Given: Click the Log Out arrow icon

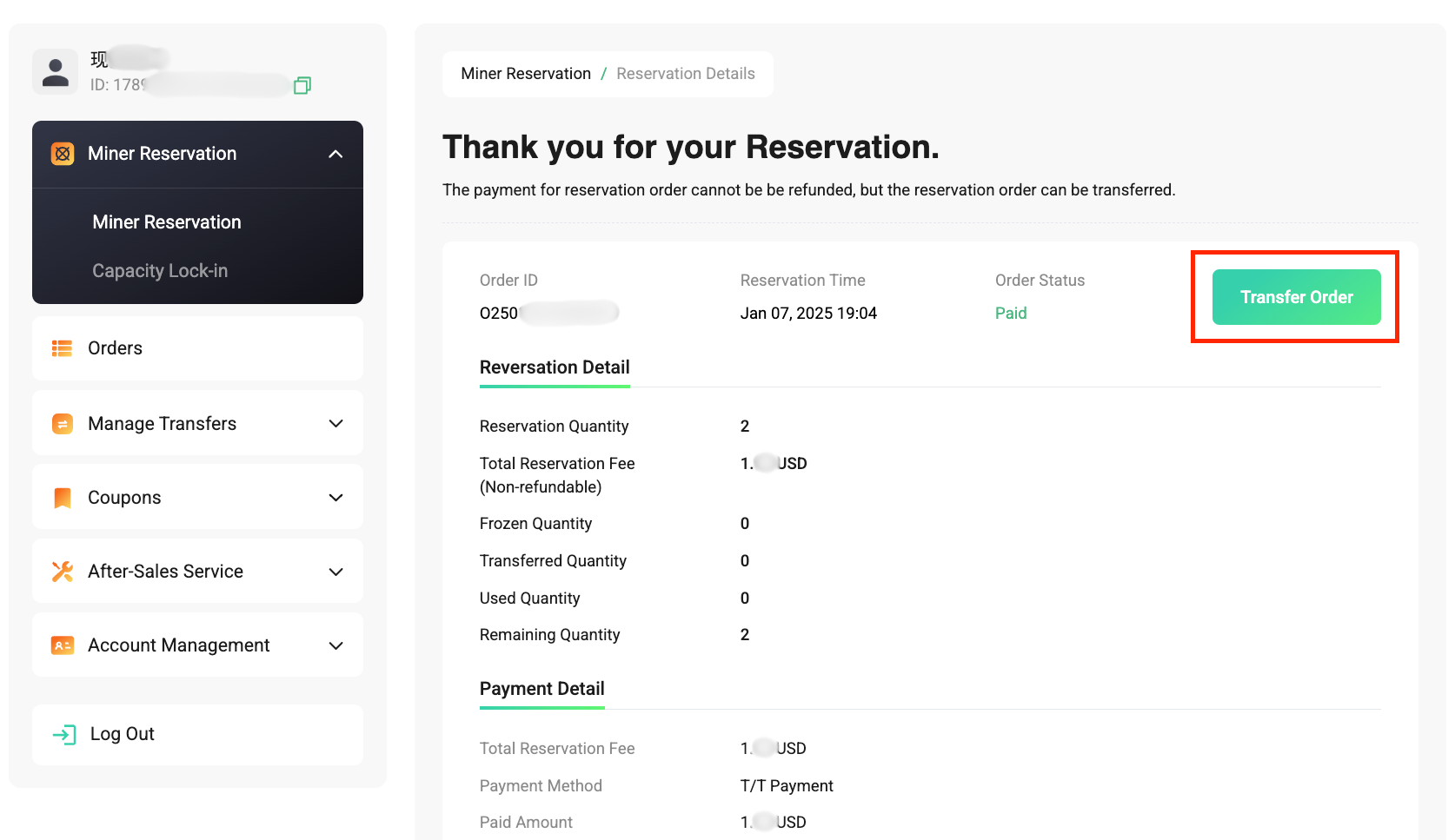Looking at the screenshot, I should click(x=64, y=735).
